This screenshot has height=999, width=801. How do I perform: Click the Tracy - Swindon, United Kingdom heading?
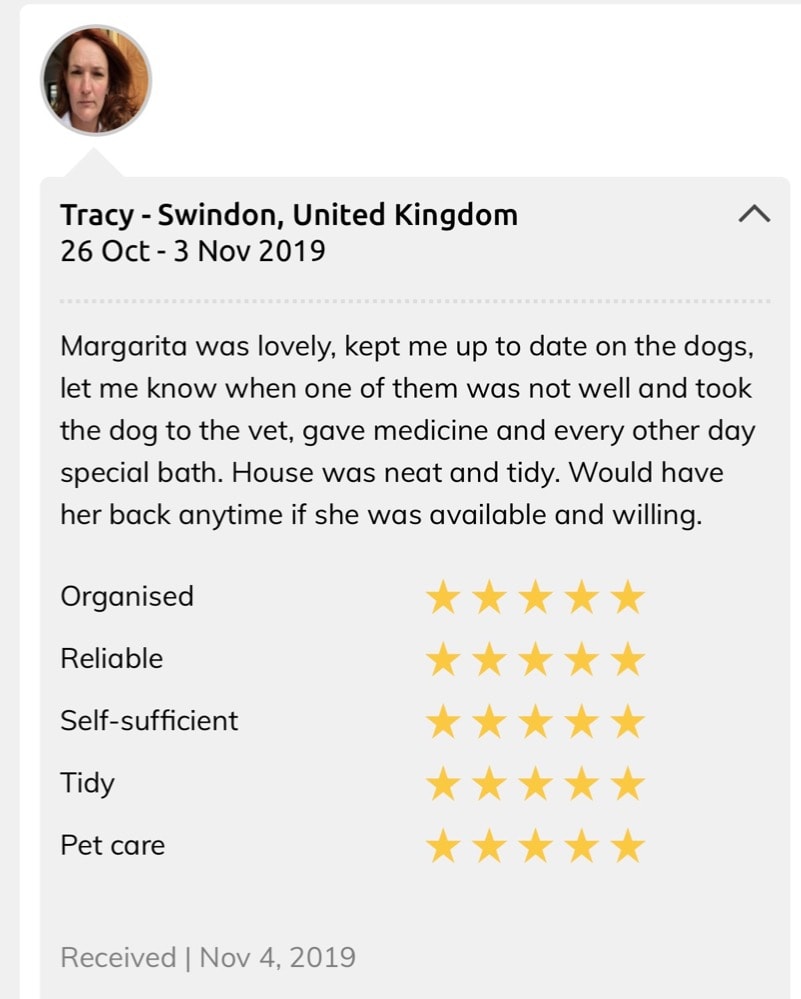point(289,214)
